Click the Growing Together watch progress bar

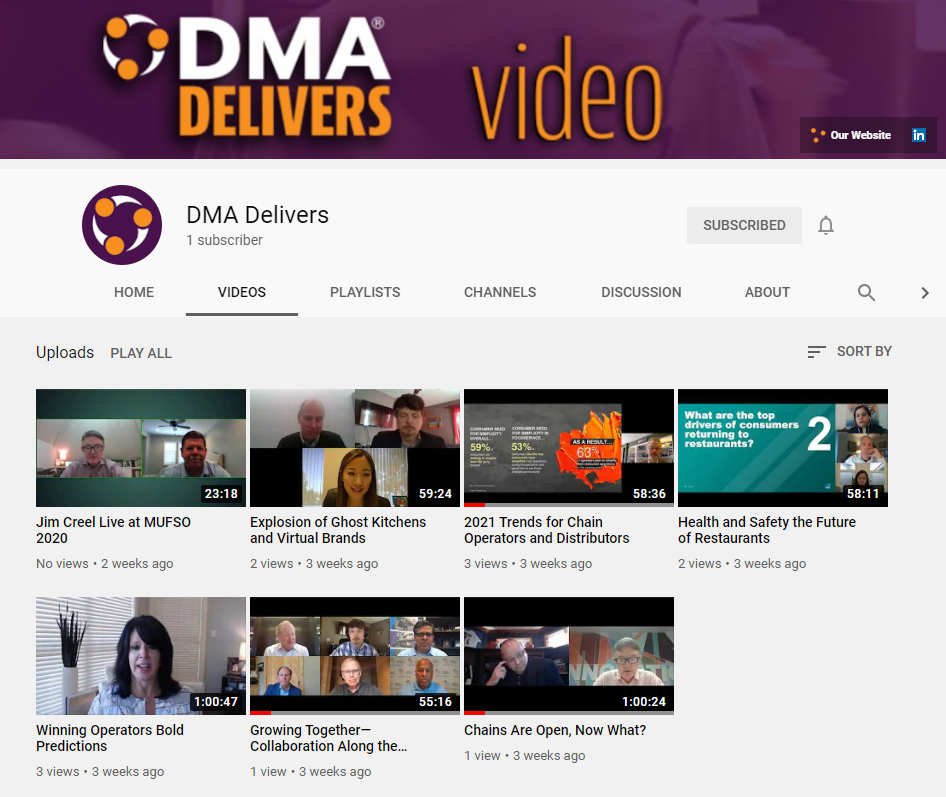pos(355,713)
